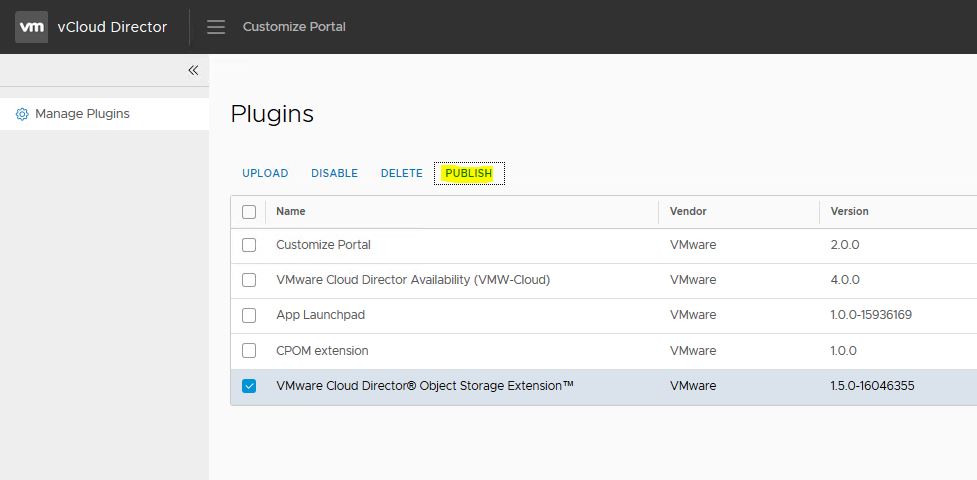This screenshot has width=977, height=480.
Task: Toggle the select-all checkbox in the header
Action: (x=249, y=212)
